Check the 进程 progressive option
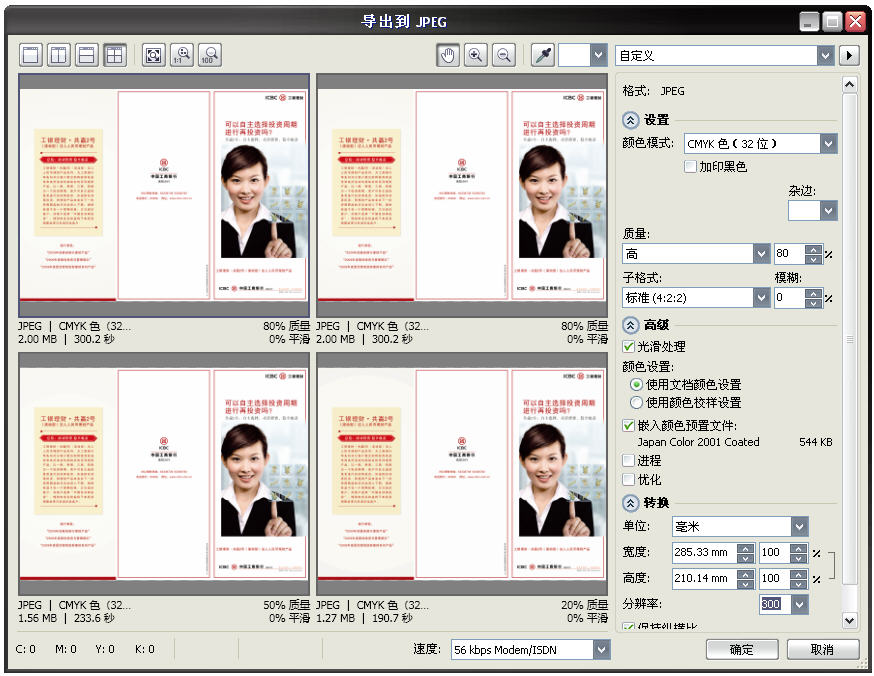 coord(628,461)
